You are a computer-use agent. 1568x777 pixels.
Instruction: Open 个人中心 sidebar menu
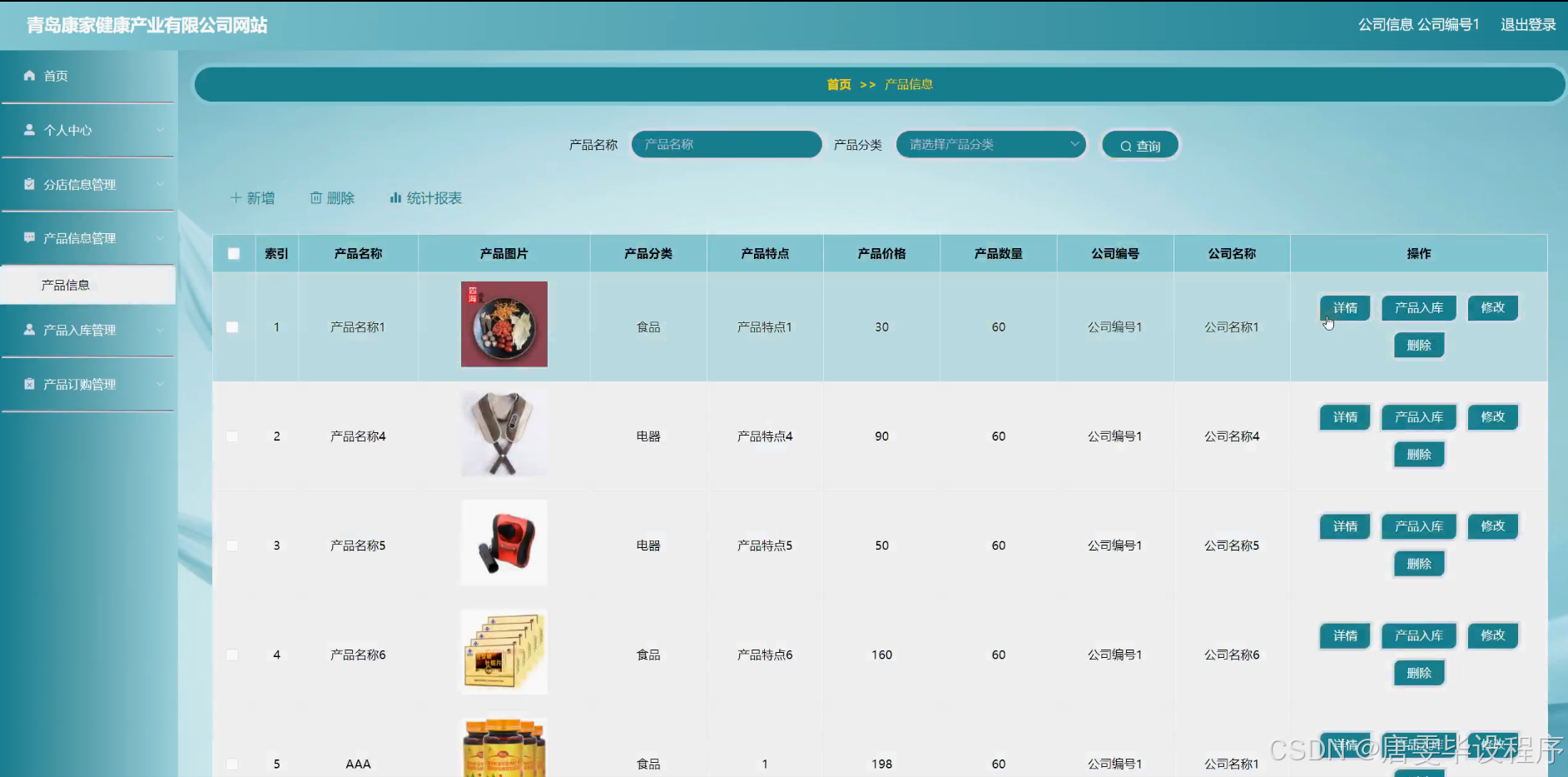(88, 130)
